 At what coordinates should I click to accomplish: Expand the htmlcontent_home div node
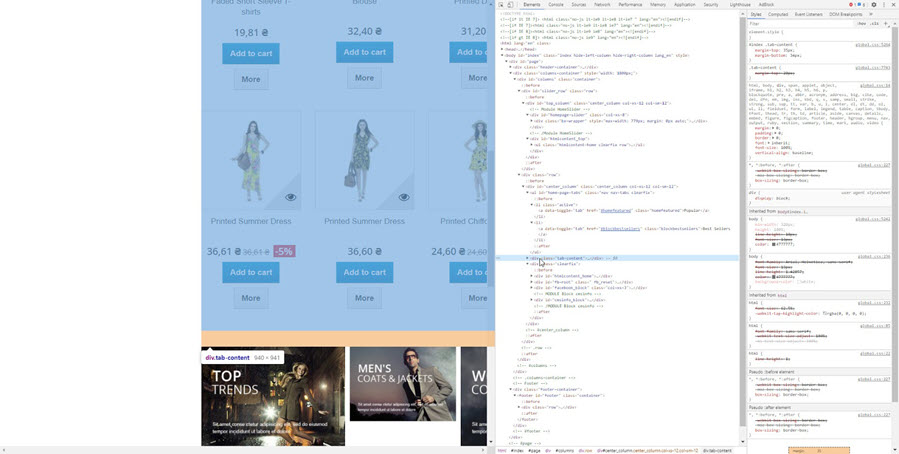coord(532,276)
